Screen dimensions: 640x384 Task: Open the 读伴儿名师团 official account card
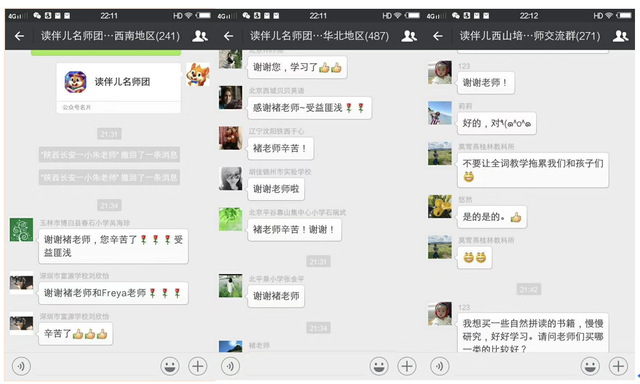click(x=118, y=88)
